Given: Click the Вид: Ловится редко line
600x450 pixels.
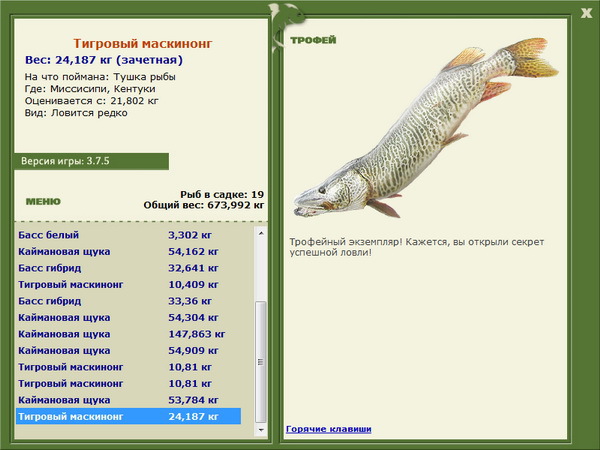Looking at the screenshot, I should pyautogui.click(x=76, y=113).
